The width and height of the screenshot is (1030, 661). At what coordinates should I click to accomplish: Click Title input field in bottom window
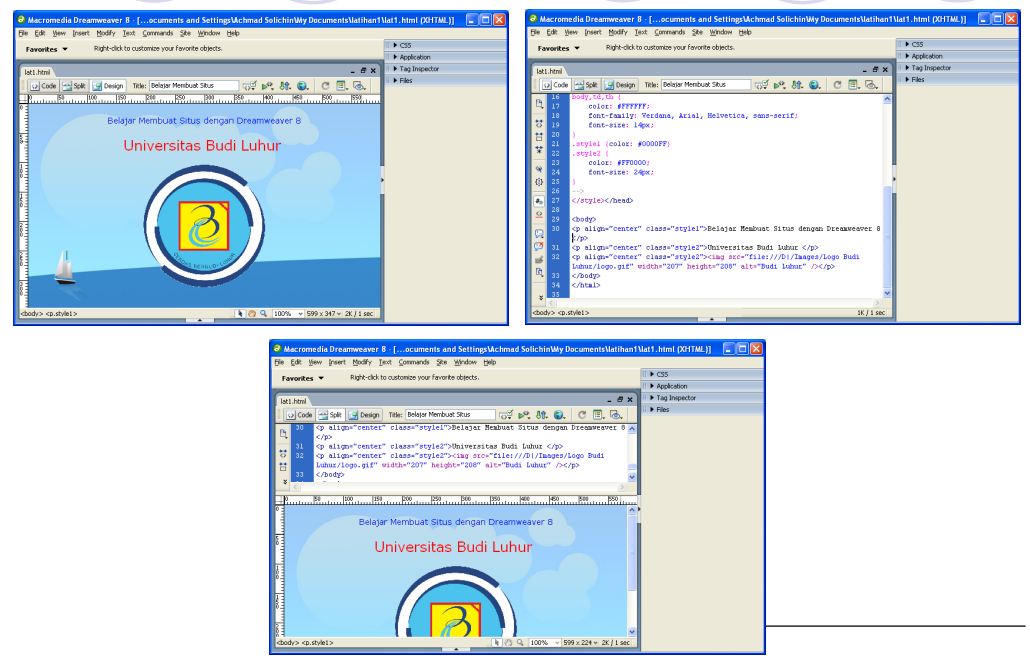(450, 414)
